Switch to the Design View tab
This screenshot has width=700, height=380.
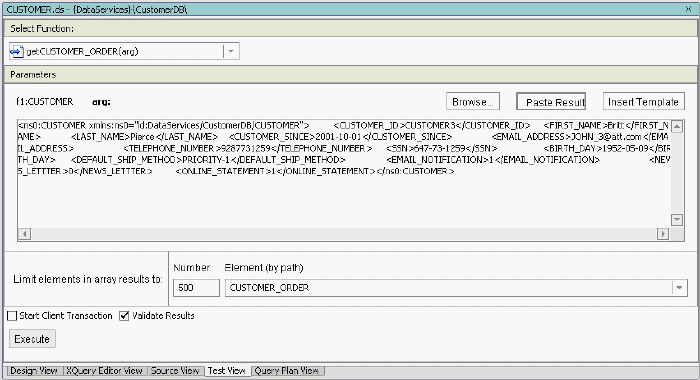[34, 371]
